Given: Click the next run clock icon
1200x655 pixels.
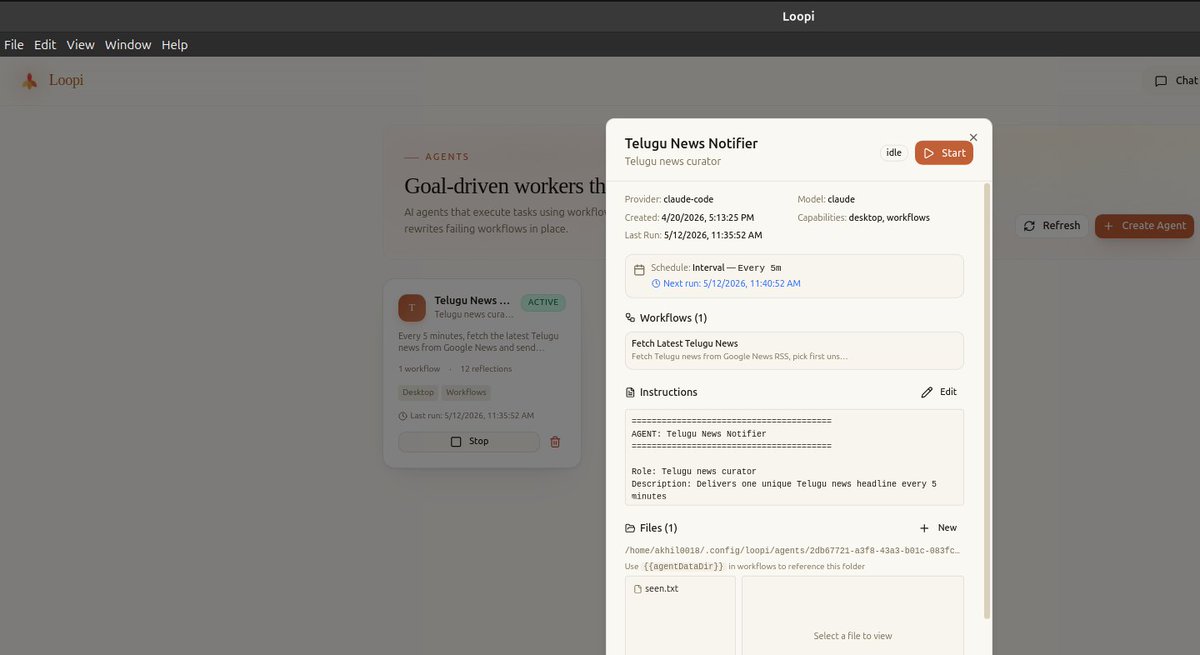Looking at the screenshot, I should click(656, 284).
